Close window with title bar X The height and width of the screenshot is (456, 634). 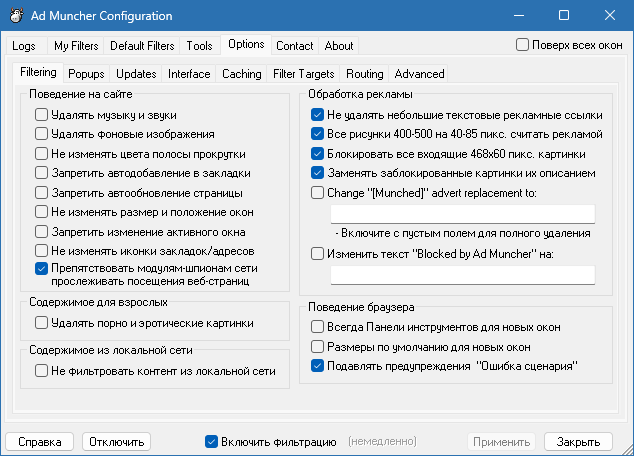(x=610, y=15)
